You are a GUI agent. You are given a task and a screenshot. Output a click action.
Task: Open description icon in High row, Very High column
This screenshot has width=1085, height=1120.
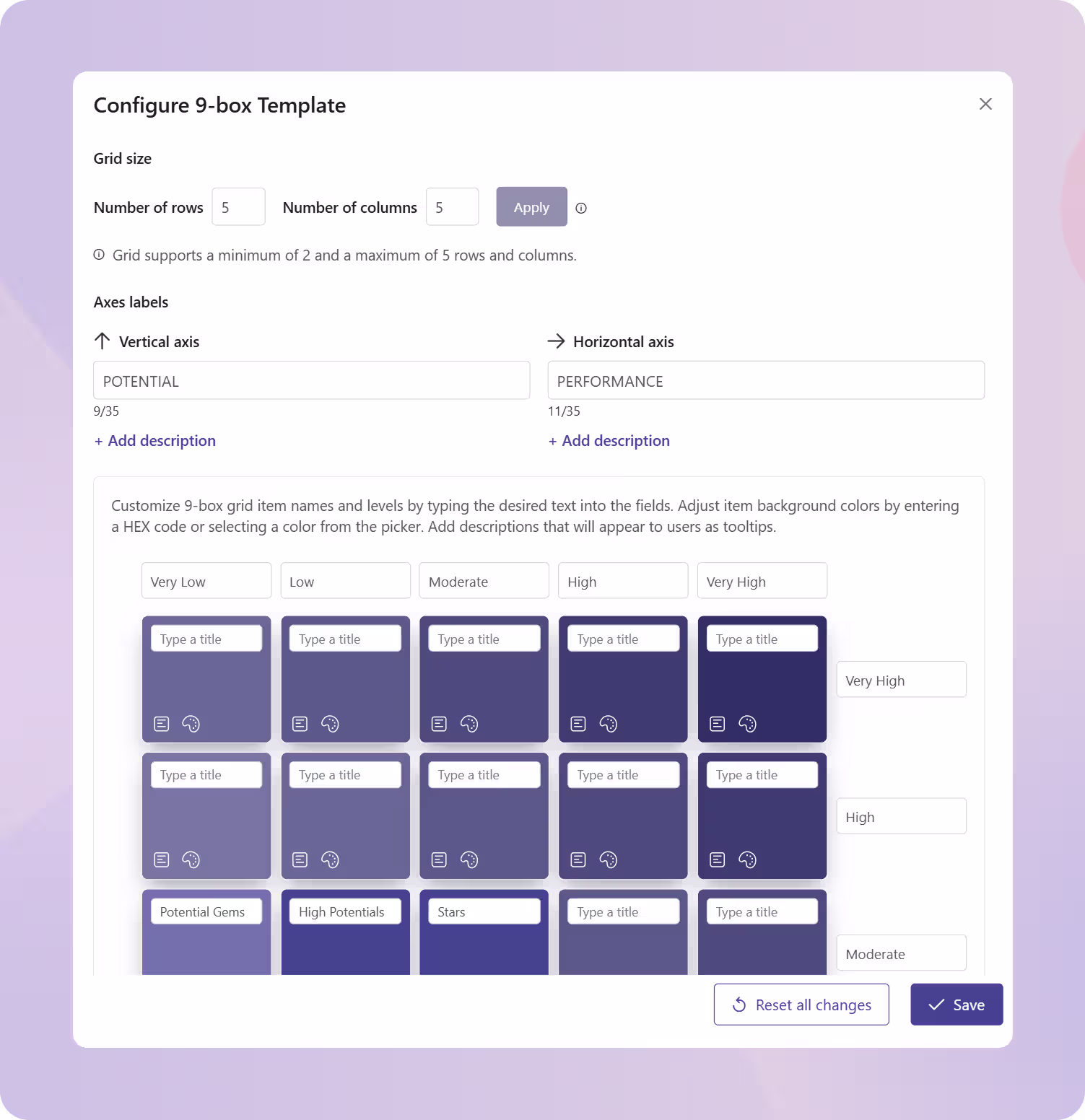718,859
